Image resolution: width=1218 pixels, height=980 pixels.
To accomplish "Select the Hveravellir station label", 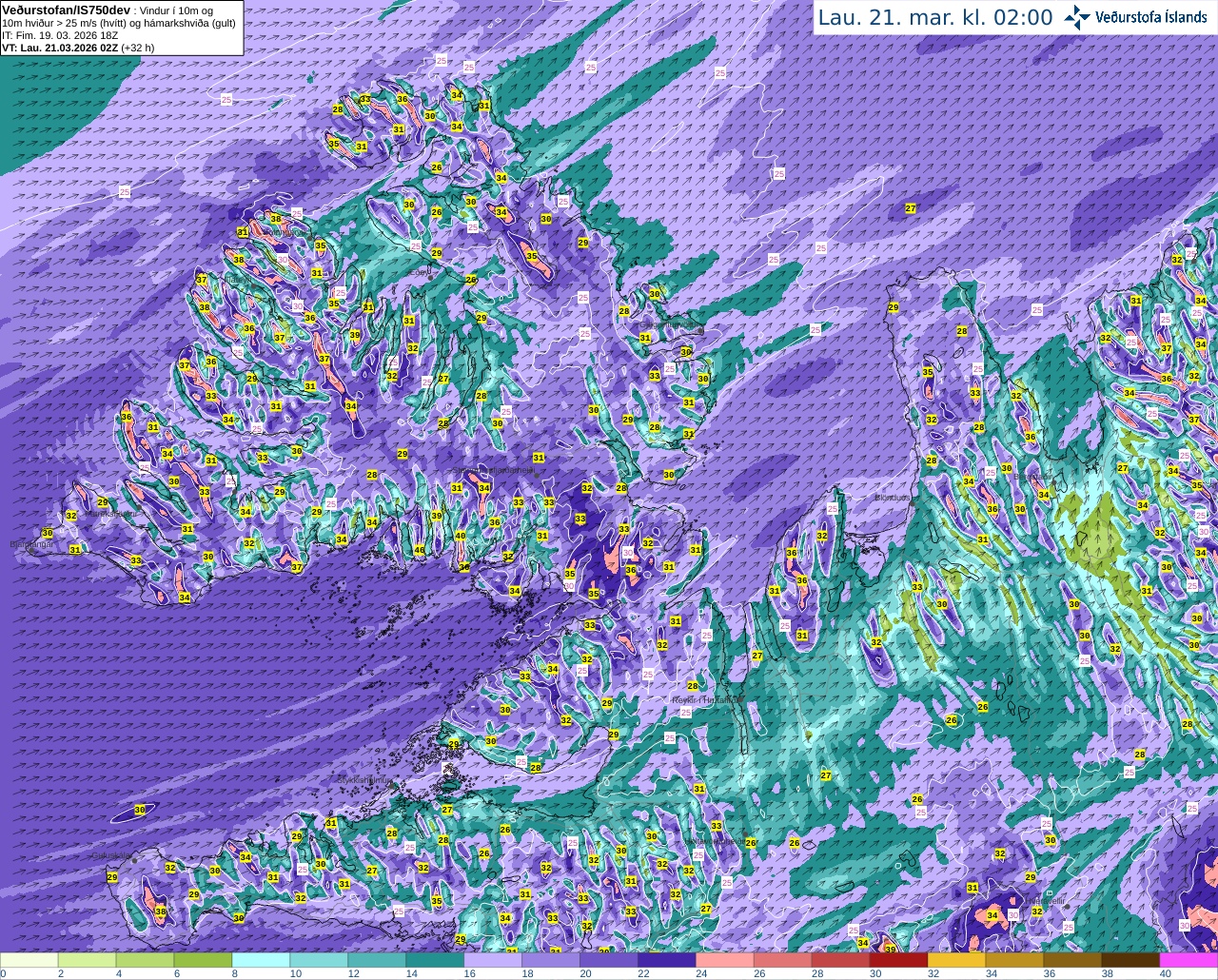I will tap(1044, 899).
